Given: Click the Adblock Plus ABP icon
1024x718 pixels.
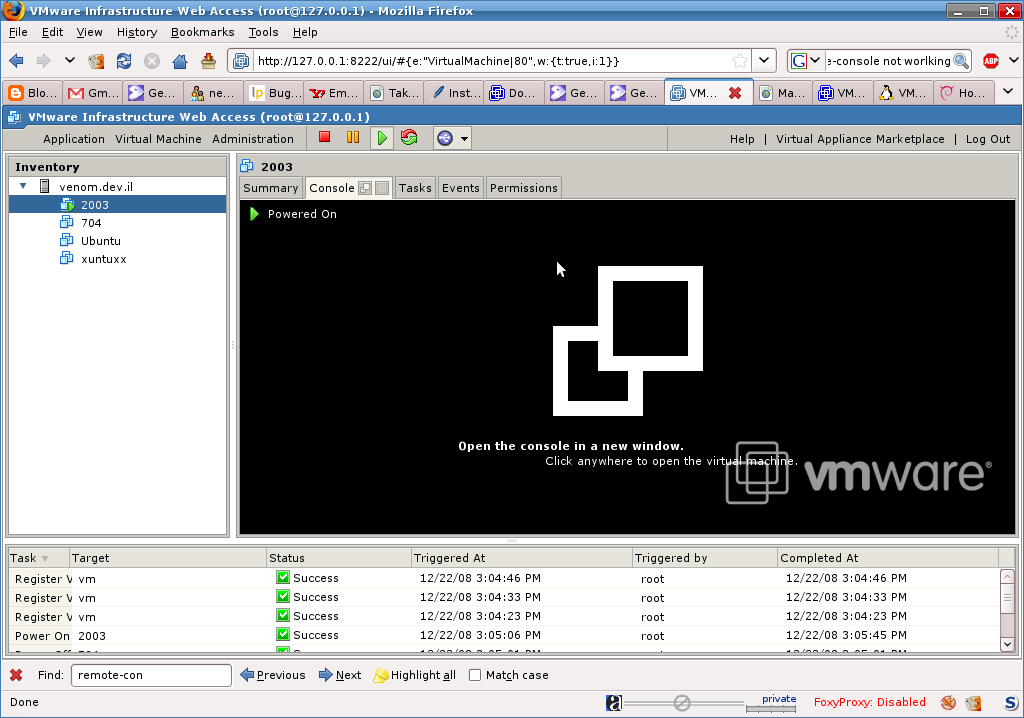Looking at the screenshot, I should [991, 61].
